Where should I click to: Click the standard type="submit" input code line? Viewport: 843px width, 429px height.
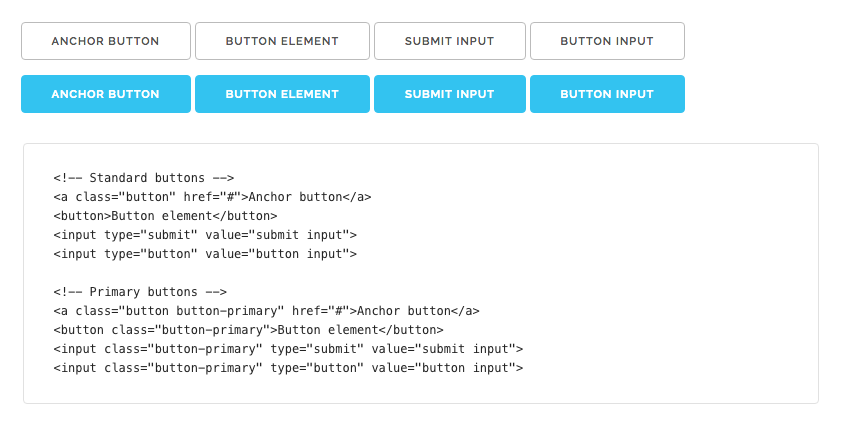[205, 235]
